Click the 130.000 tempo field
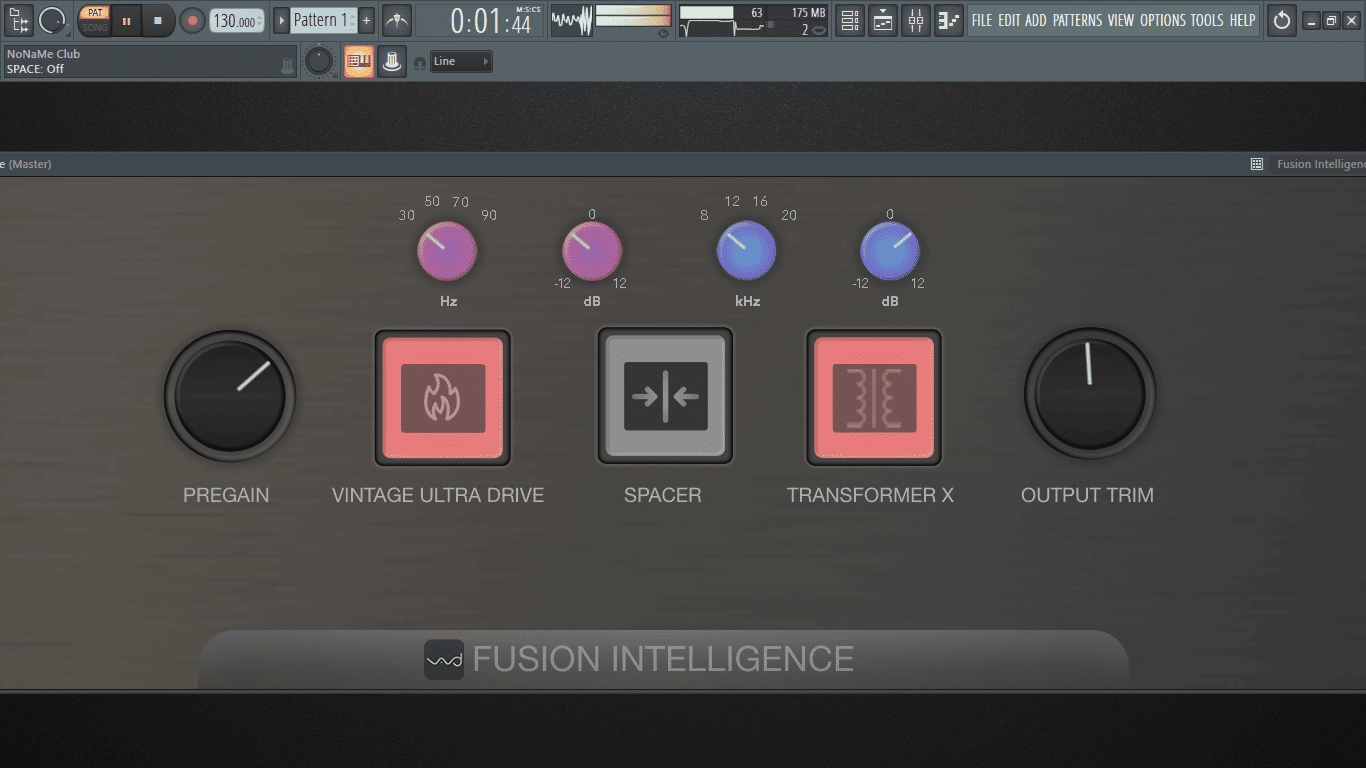The image size is (1366, 768). pos(237,20)
